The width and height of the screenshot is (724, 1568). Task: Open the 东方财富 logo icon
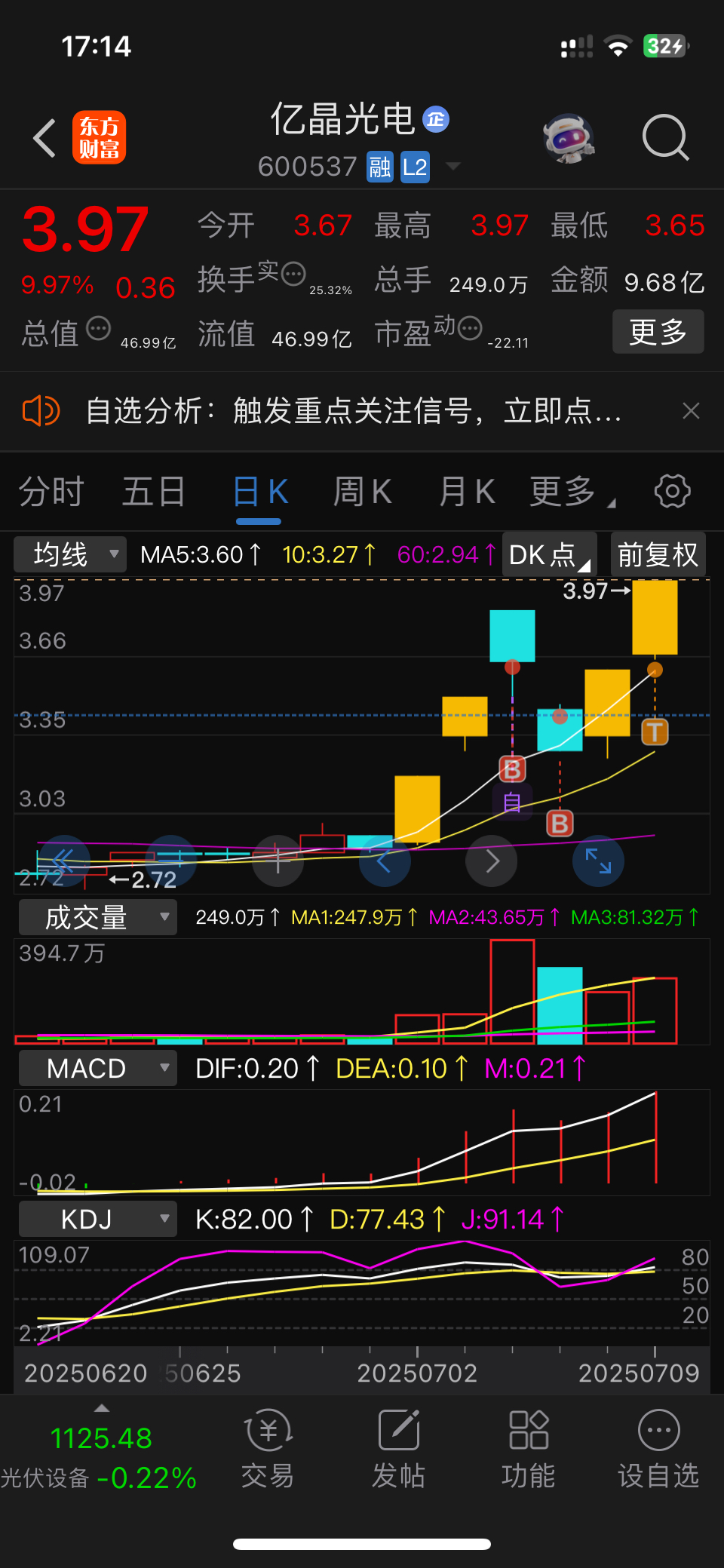click(x=99, y=137)
